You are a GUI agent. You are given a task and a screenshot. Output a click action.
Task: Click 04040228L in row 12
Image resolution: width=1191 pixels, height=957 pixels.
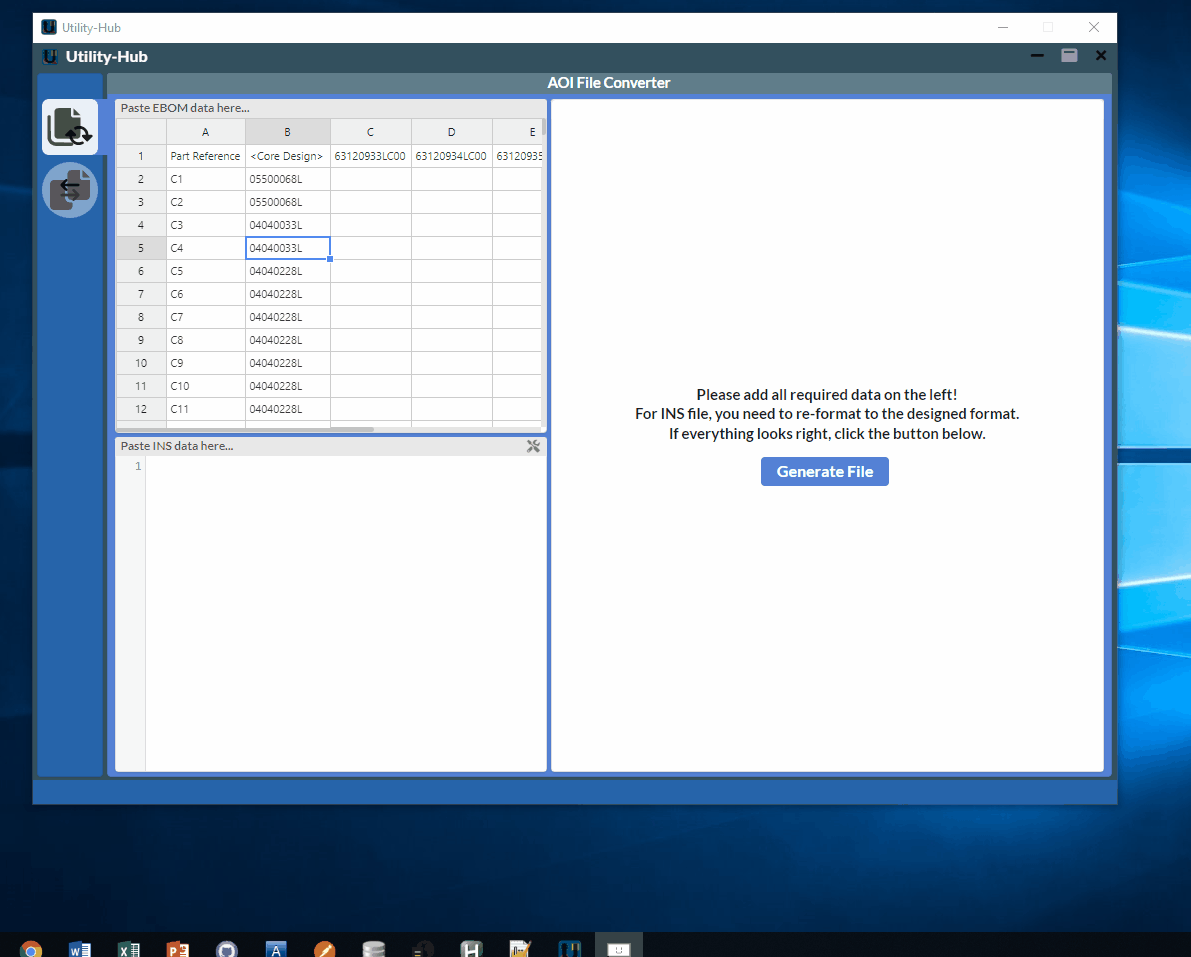[288, 409]
